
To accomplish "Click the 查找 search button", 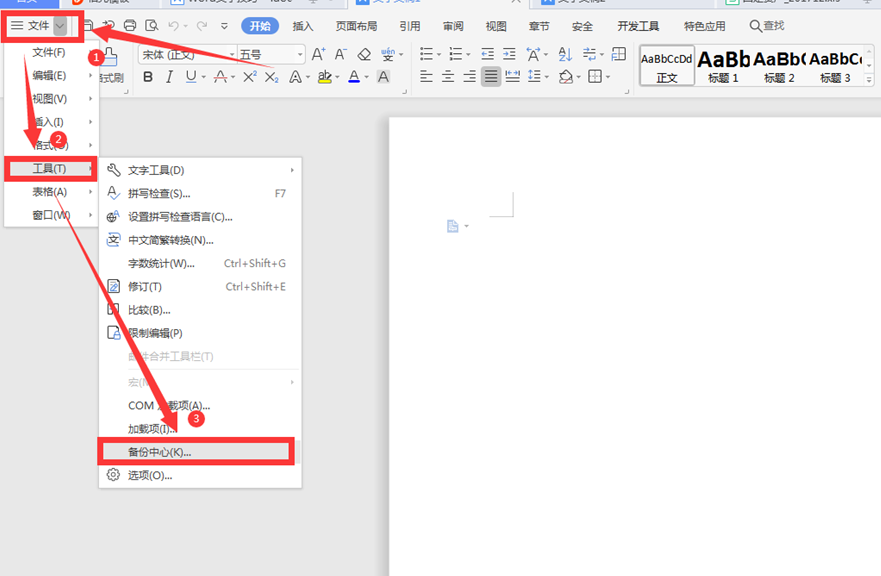I will click(767, 26).
